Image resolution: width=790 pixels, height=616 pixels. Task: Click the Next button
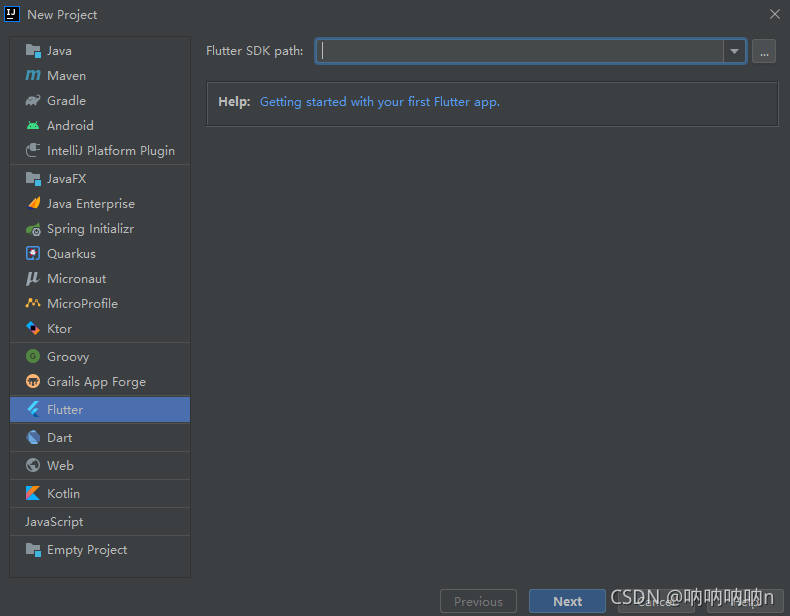point(567,601)
